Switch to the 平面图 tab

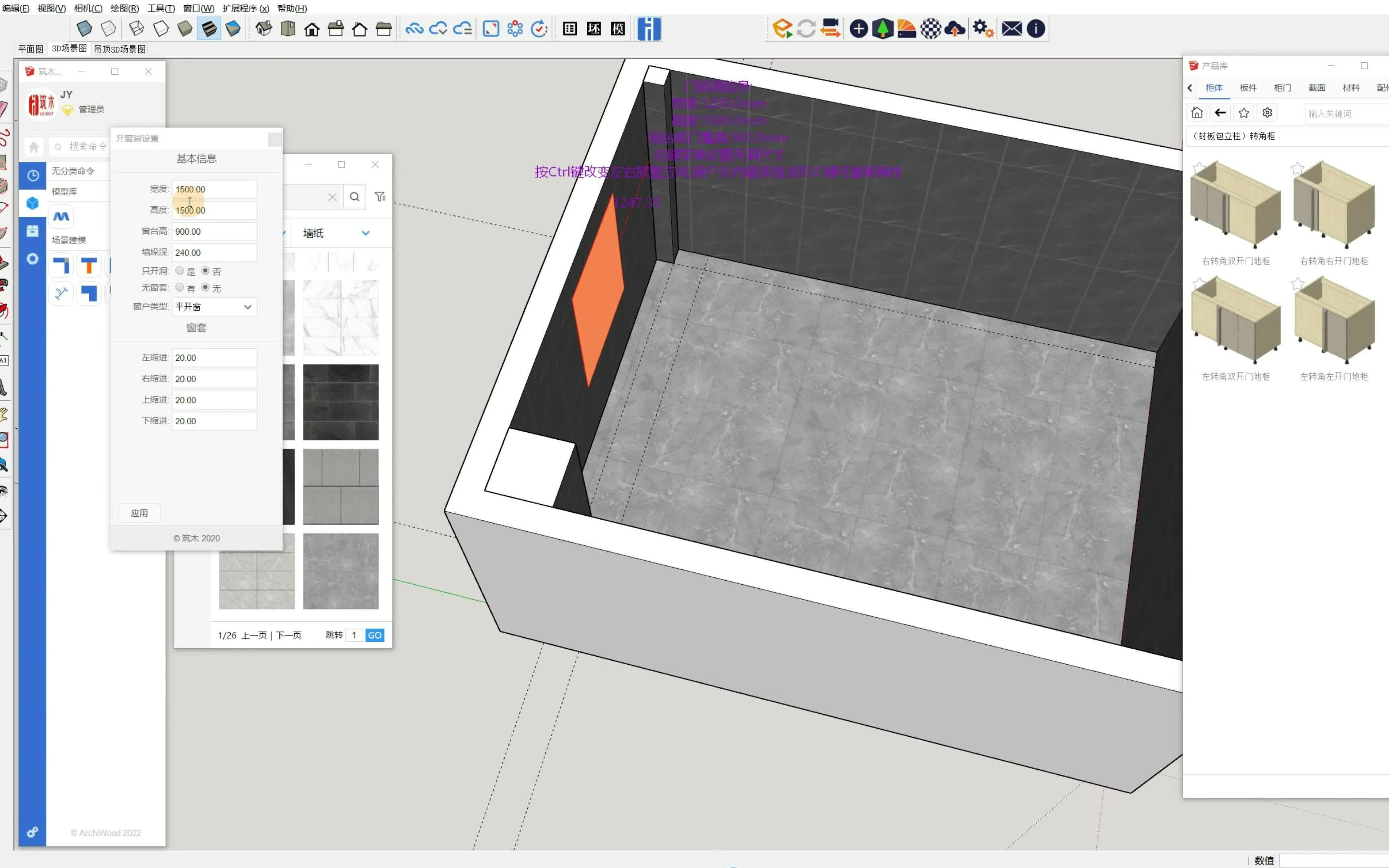click(x=31, y=49)
